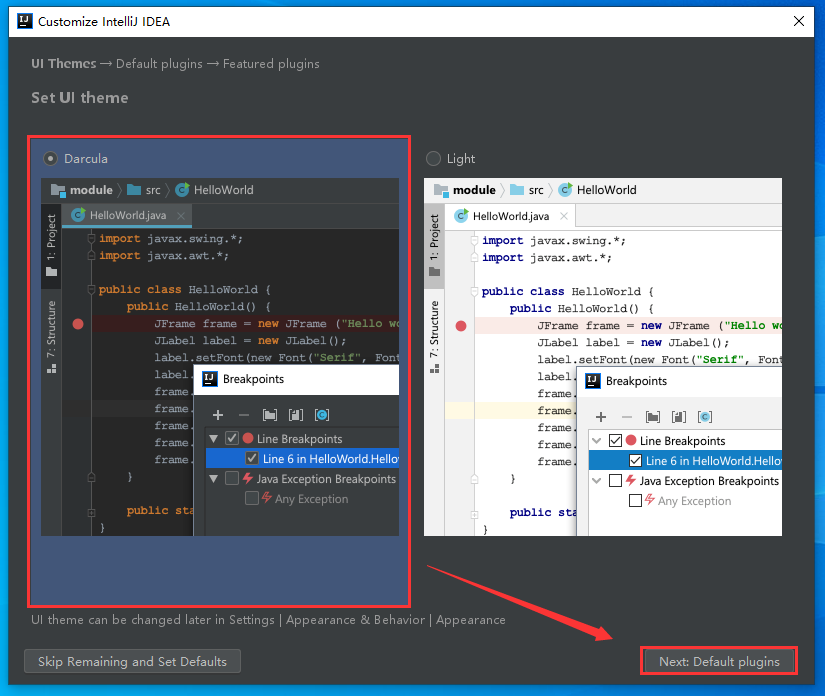Toggle Line Breakpoints checkbox in Darcula preview
Image resolution: width=825 pixels, height=696 pixels.
(232, 438)
